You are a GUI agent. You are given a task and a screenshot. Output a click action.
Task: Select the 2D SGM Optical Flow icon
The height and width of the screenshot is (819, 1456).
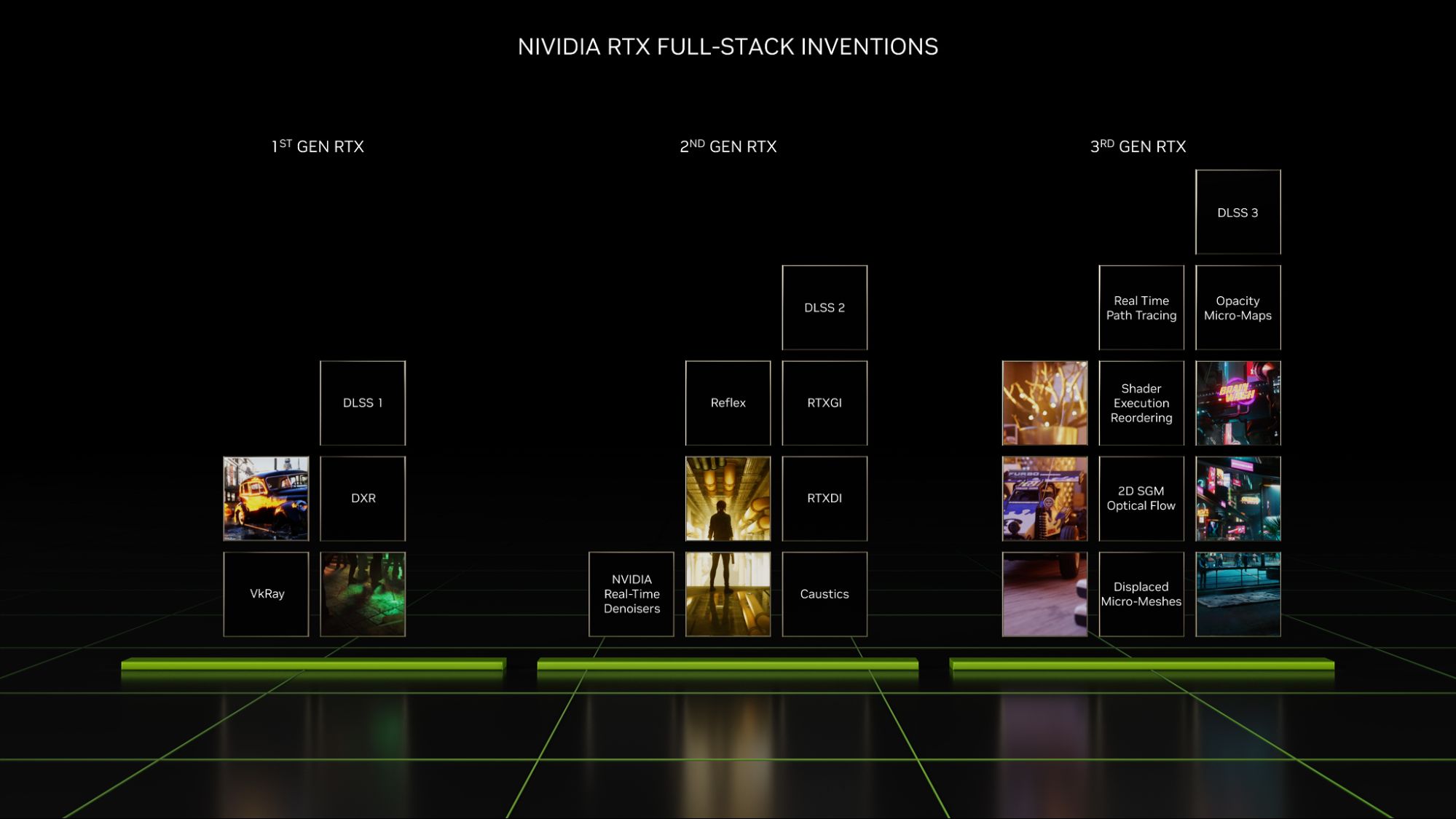pyautogui.click(x=1141, y=498)
